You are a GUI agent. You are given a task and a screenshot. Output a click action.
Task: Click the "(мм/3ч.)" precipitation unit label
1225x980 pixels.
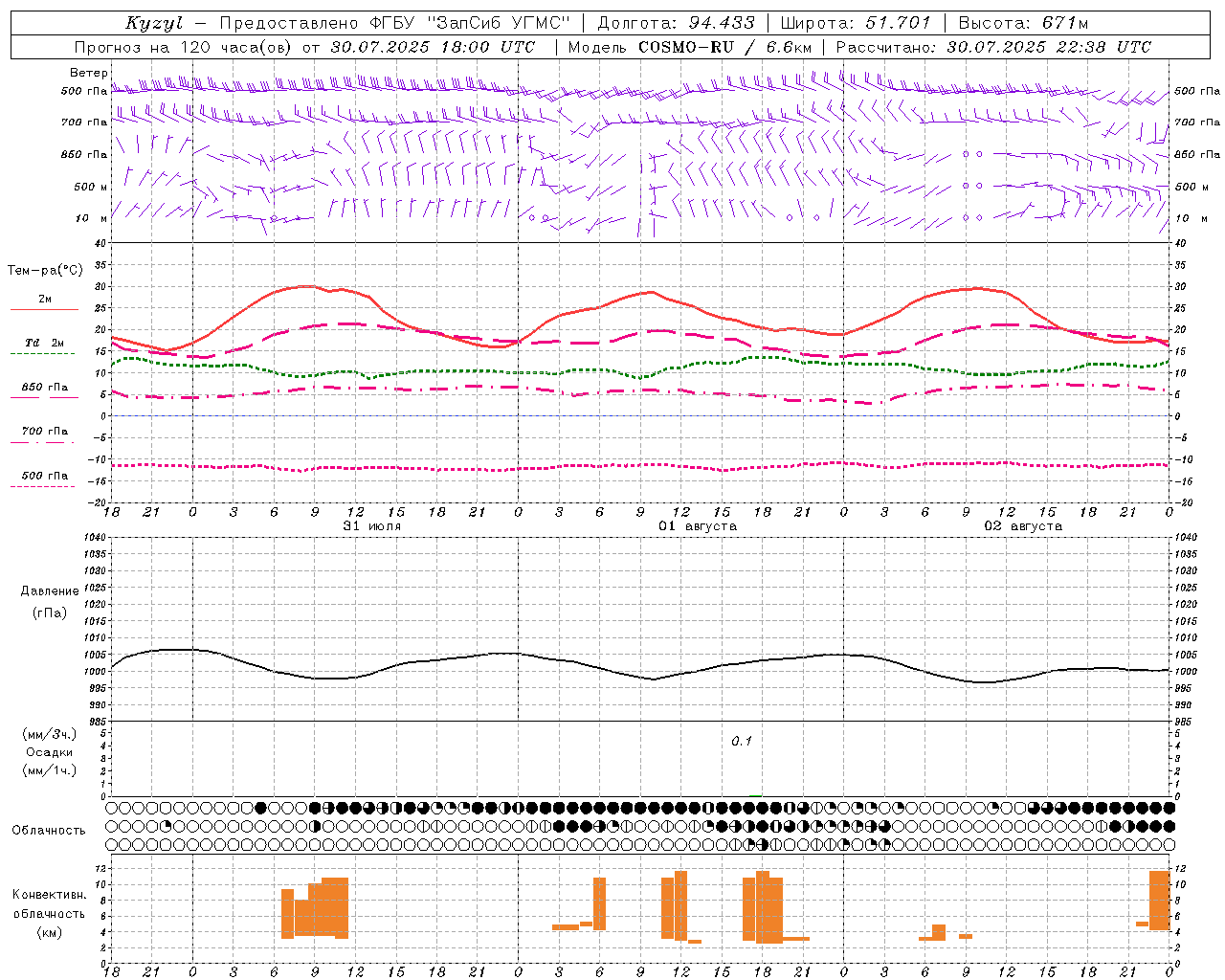click(x=50, y=734)
